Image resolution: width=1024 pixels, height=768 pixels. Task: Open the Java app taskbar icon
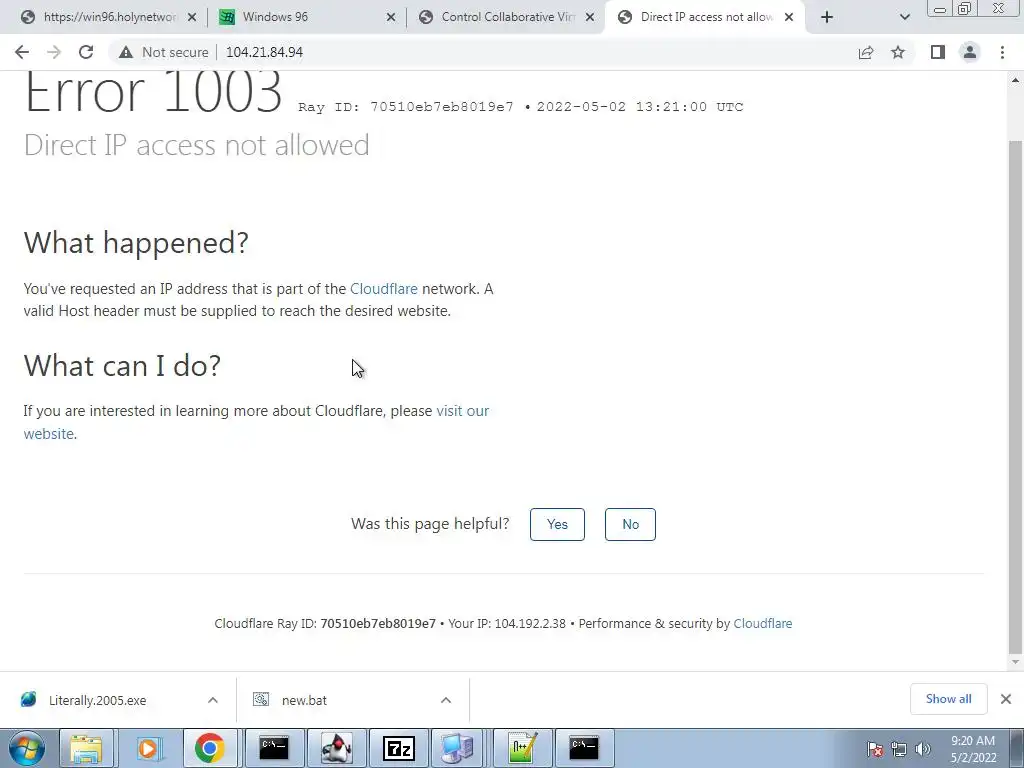click(336, 748)
